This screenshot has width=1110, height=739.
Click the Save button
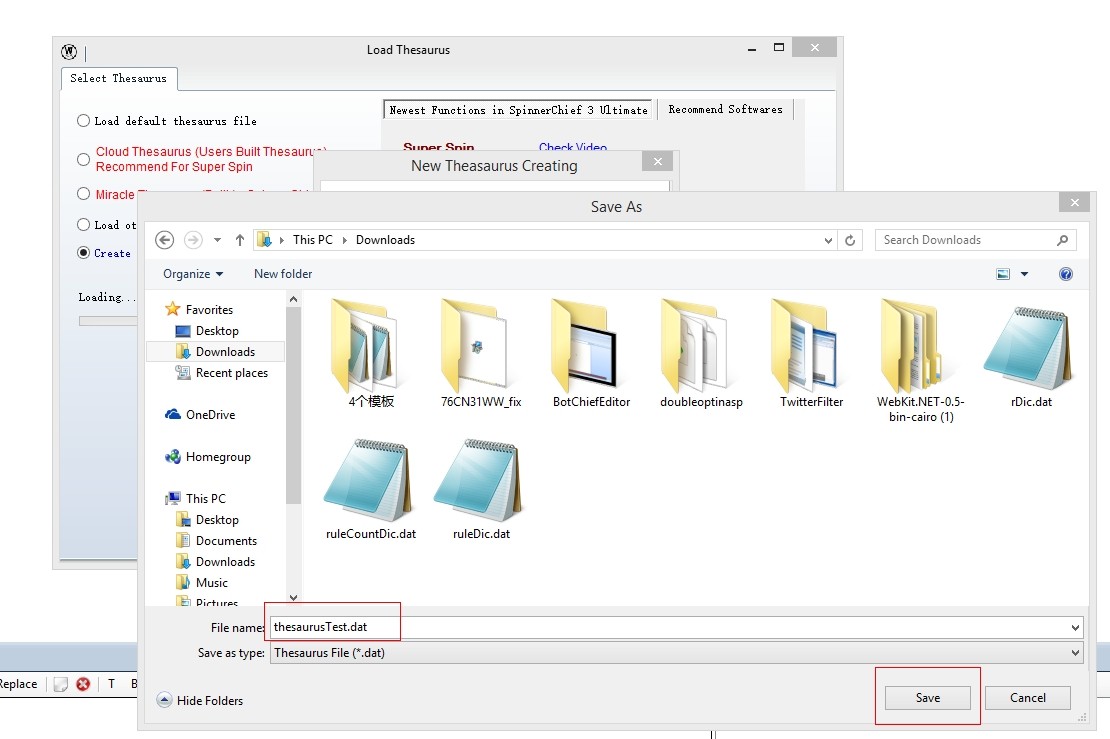click(927, 698)
